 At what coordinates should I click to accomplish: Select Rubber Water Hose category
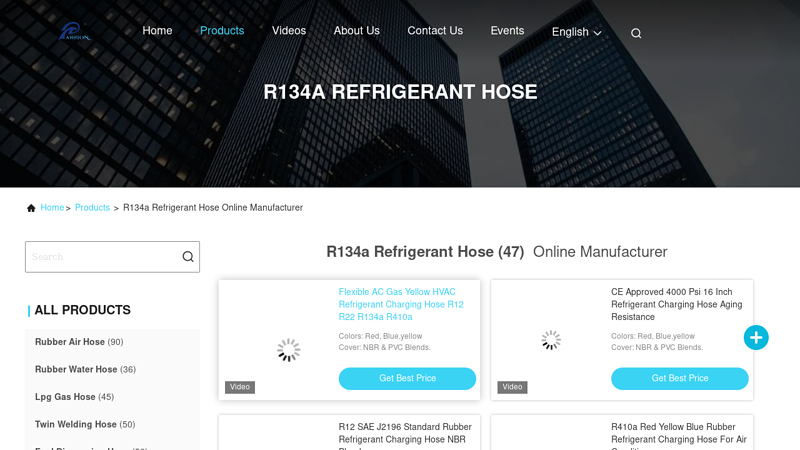[x=85, y=369]
